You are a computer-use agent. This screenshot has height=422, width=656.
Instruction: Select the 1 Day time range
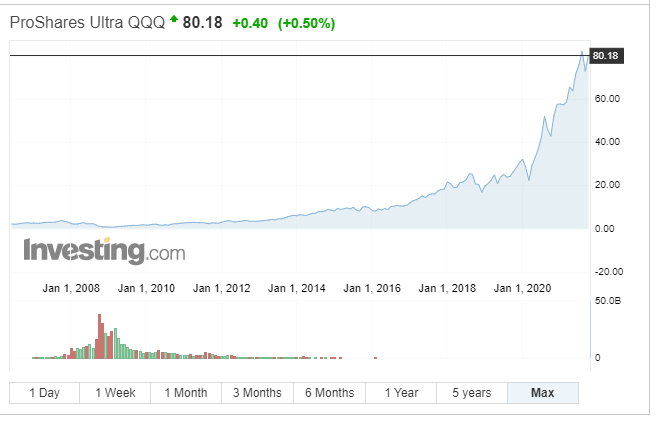44,393
